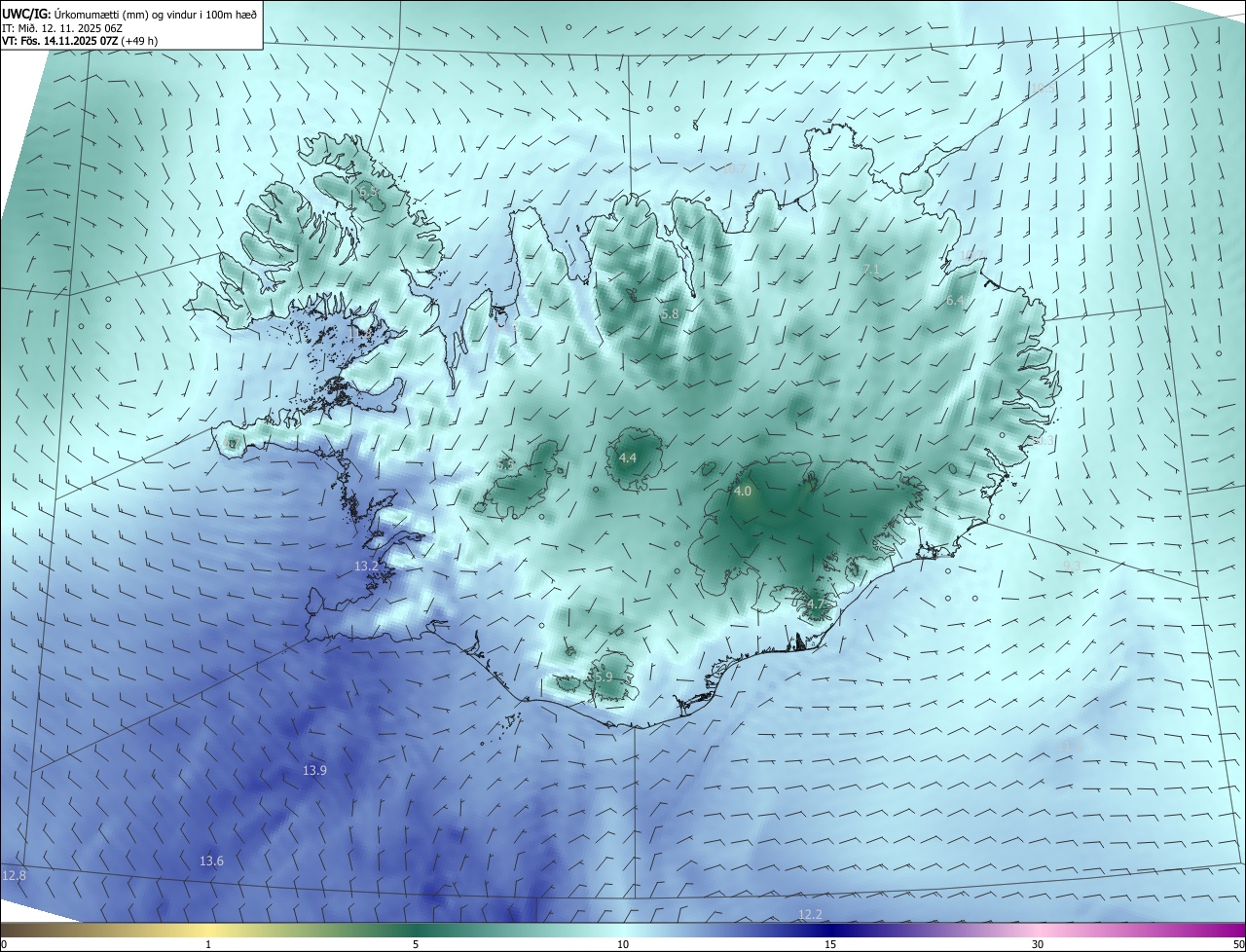Click the 0 tick label on the color scale
This screenshot has width=1246, height=952.
tap(4, 944)
